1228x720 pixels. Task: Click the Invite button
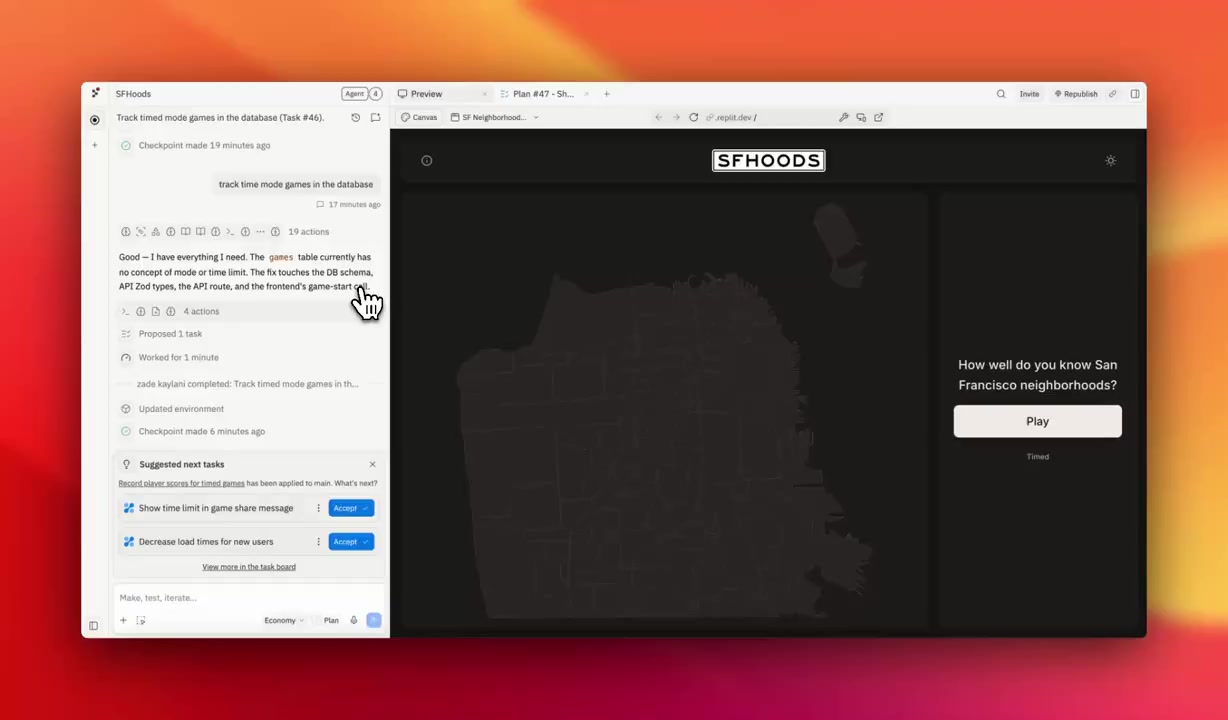[x=1029, y=94]
